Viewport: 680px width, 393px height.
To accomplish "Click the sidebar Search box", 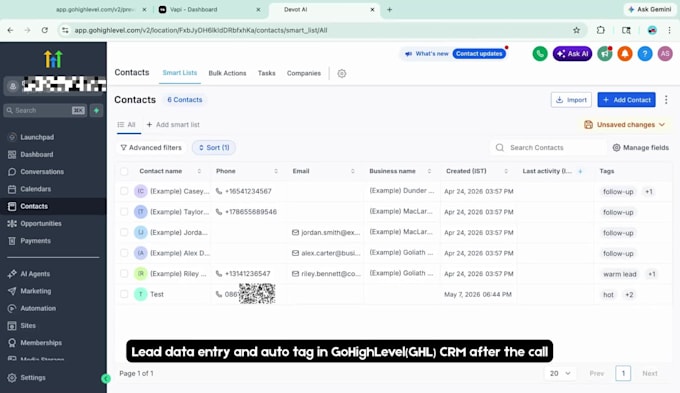I will pos(45,111).
